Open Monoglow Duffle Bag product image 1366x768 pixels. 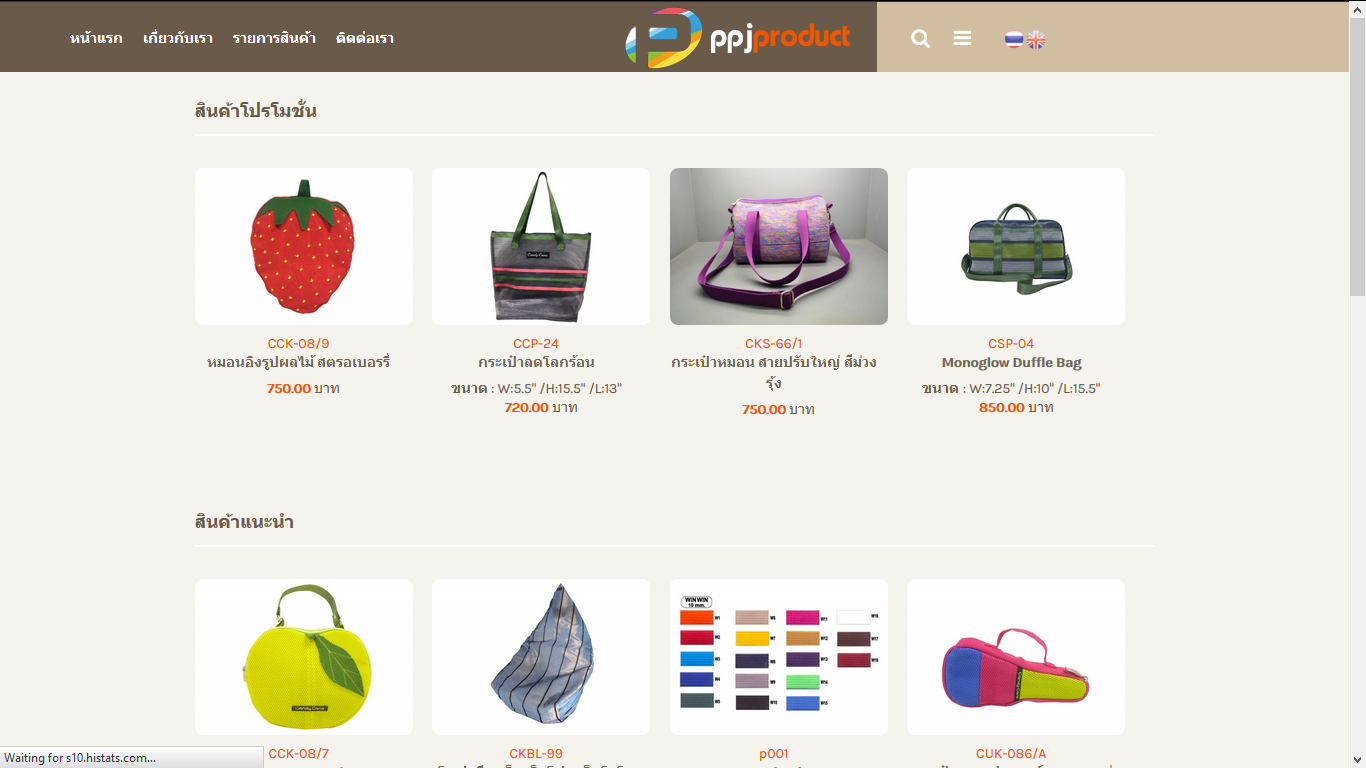click(x=1016, y=246)
